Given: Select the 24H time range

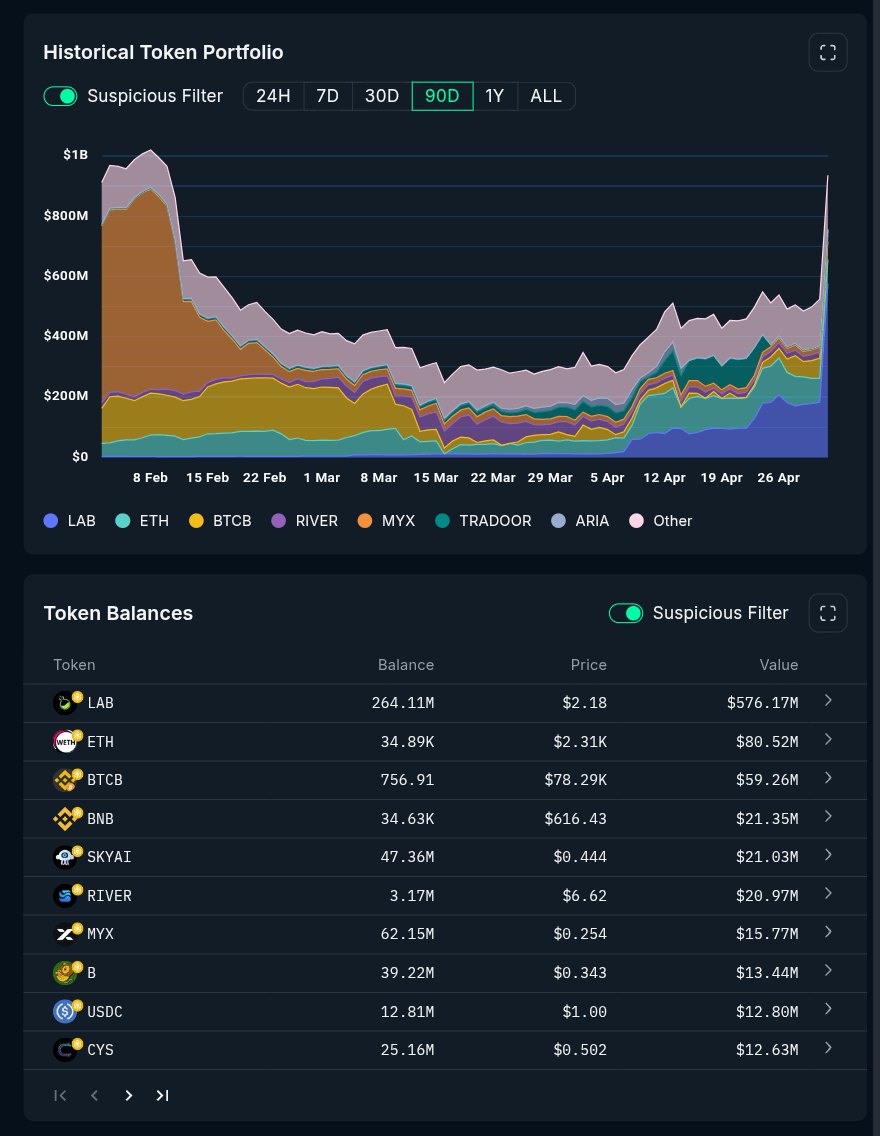Looking at the screenshot, I should [x=273, y=96].
